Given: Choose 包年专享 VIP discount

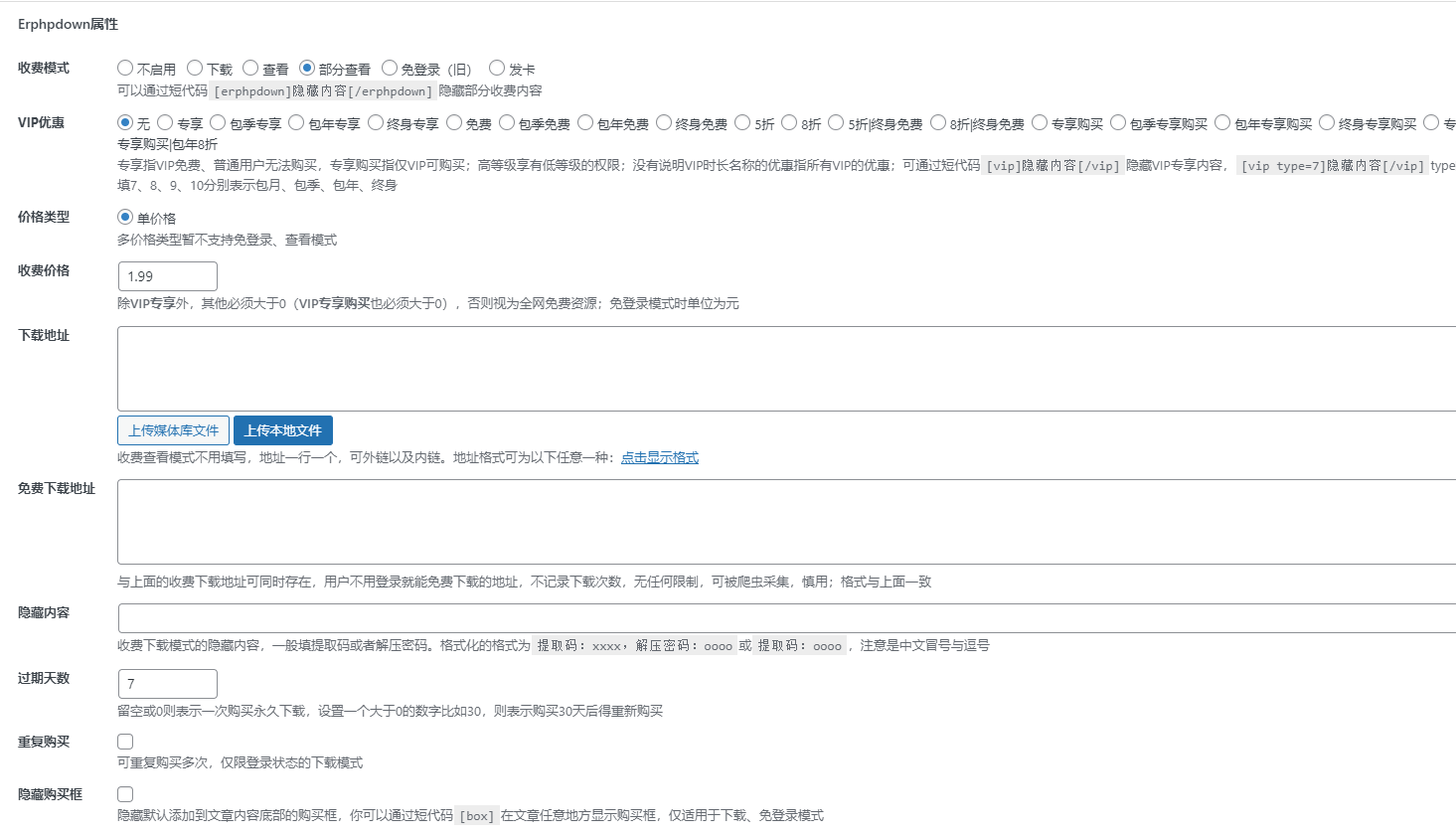Looking at the screenshot, I should click(295, 123).
